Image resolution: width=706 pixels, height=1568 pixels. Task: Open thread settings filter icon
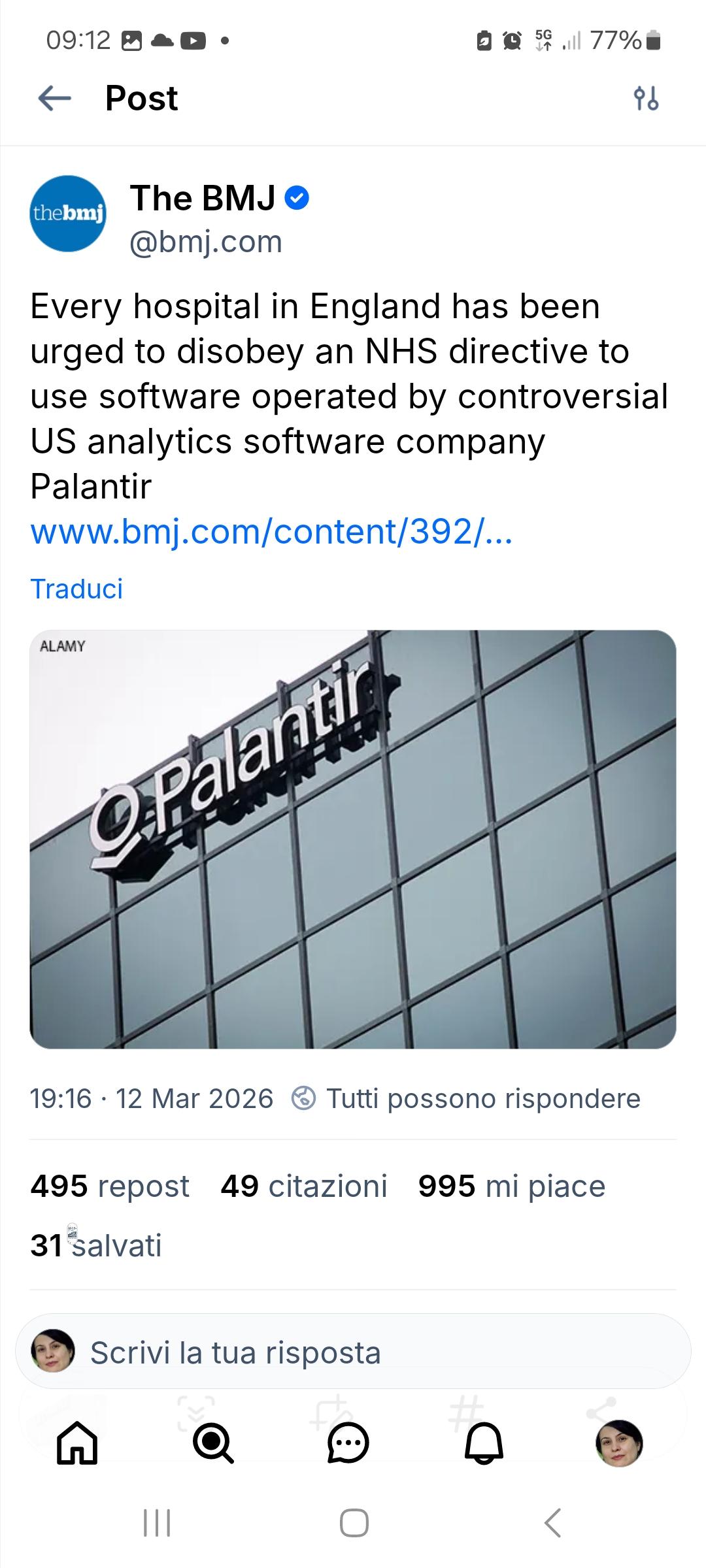coord(646,99)
